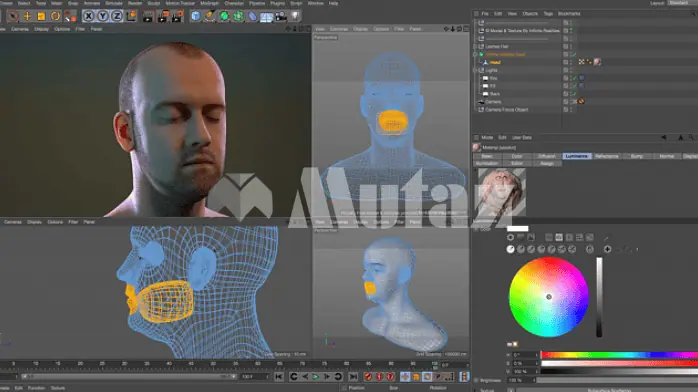The image size is (698, 392).
Task: Click the attribute manager search icon
Action: 691,137
